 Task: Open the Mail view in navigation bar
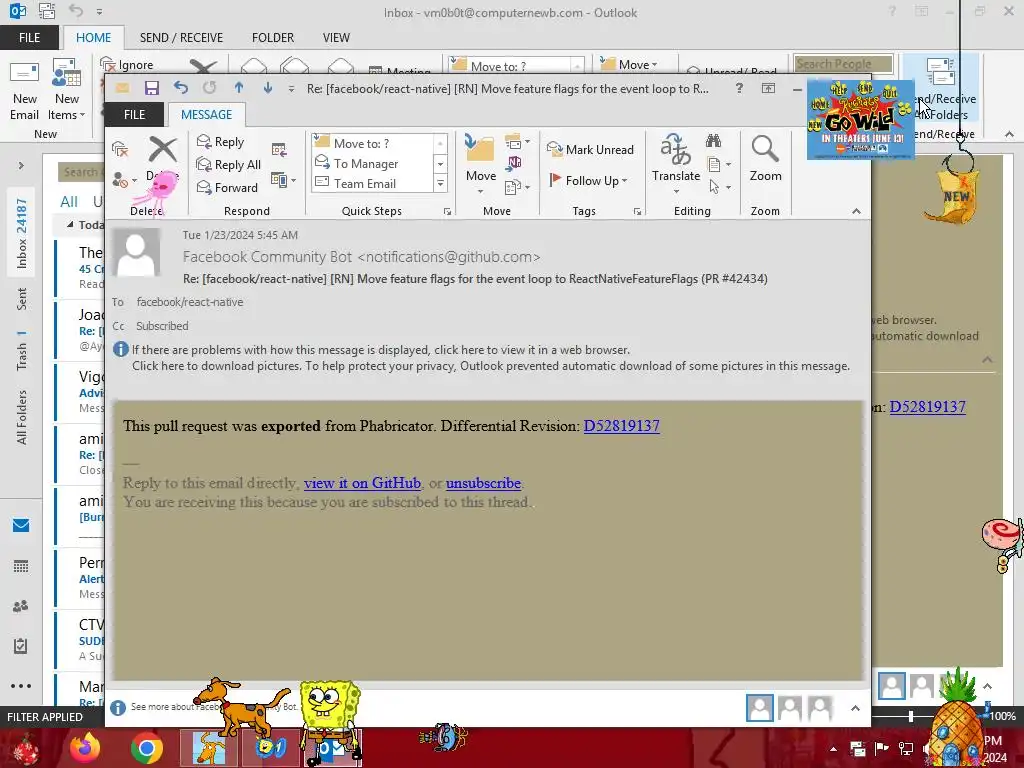21,525
